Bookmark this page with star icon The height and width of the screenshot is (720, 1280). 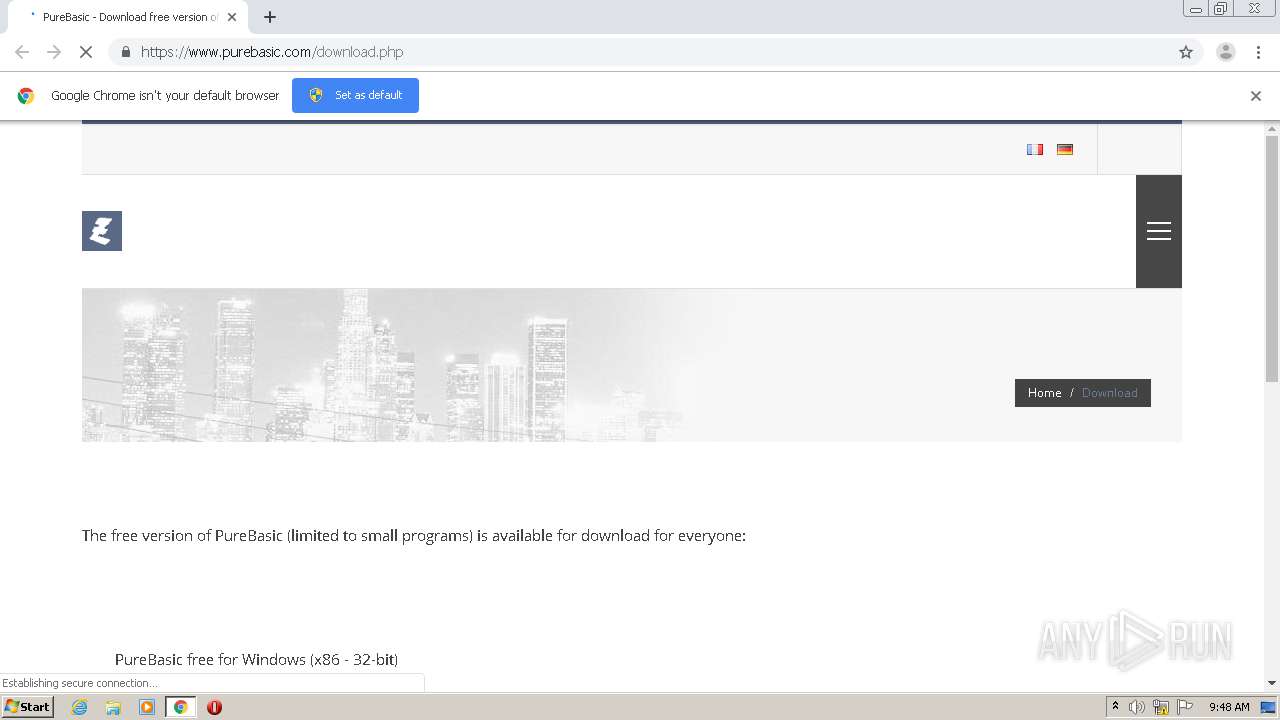(1186, 52)
